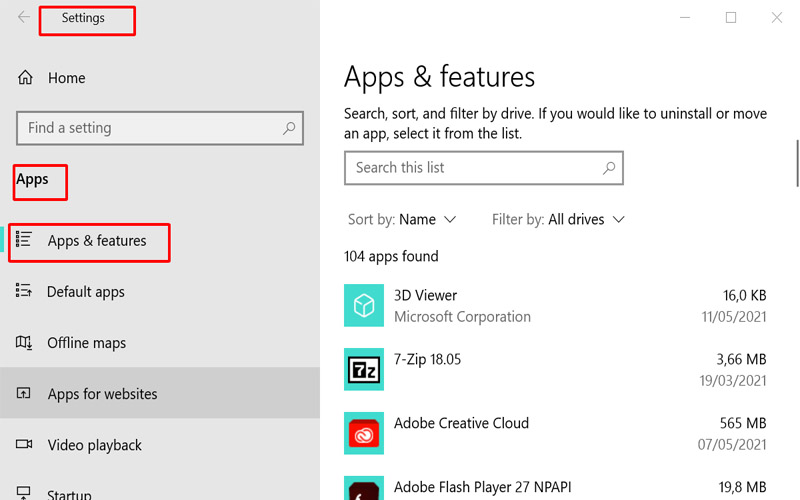
Task: Click the Find a setting field
Action: coord(150,128)
